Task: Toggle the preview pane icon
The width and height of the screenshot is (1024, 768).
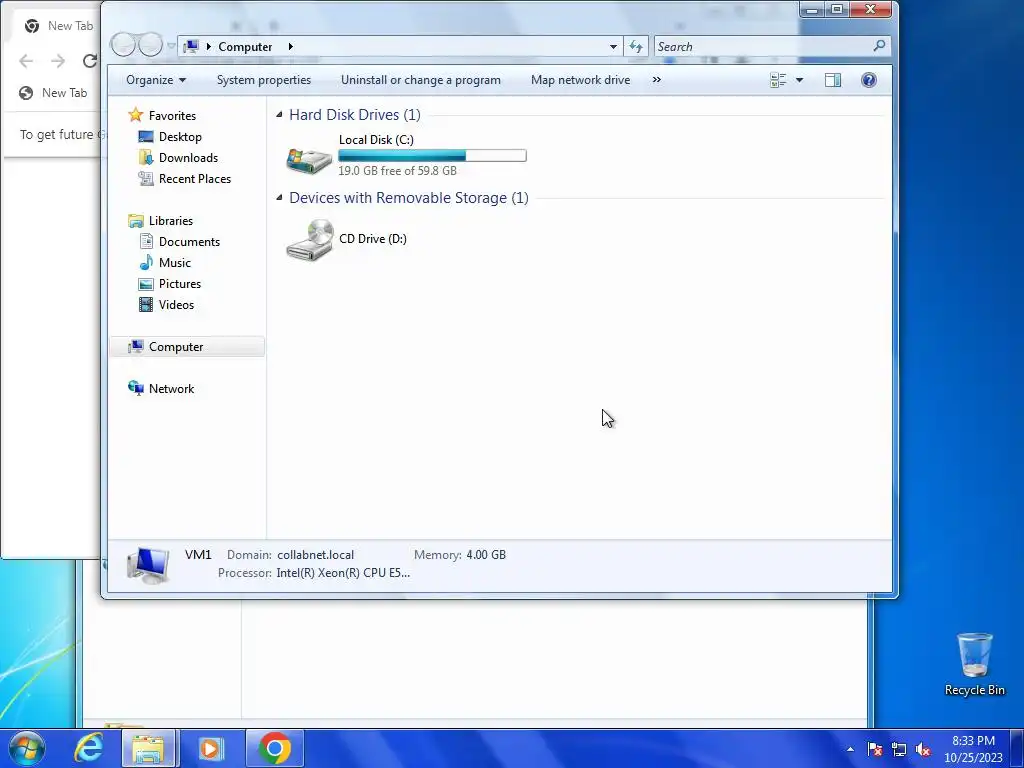Action: pos(833,80)
